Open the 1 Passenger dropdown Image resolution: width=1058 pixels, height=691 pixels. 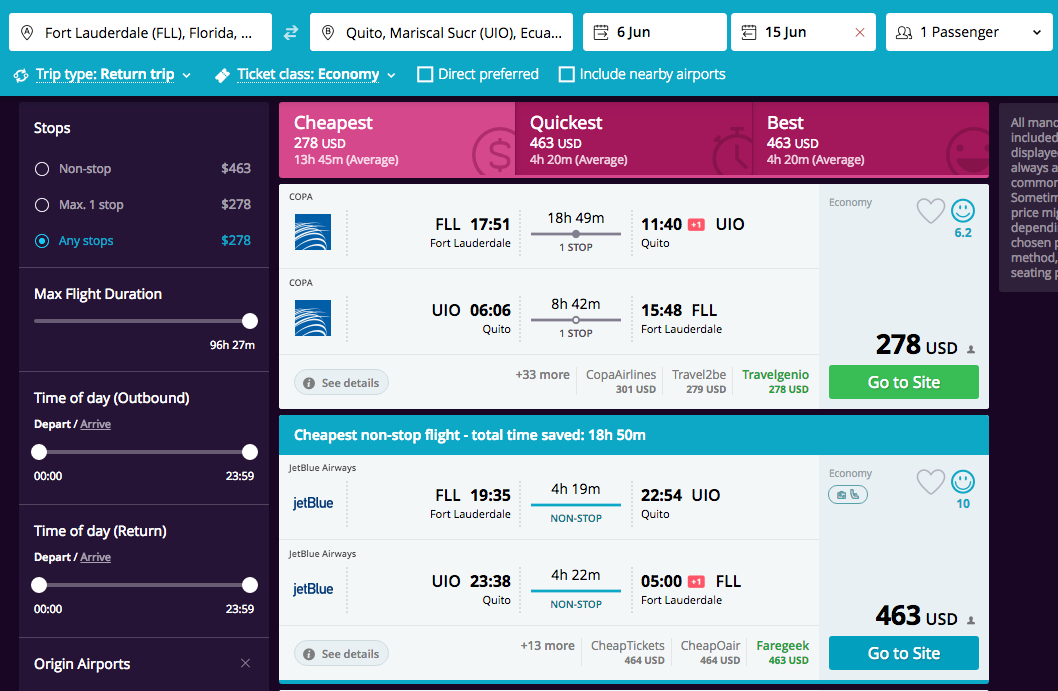coord(968,32)
